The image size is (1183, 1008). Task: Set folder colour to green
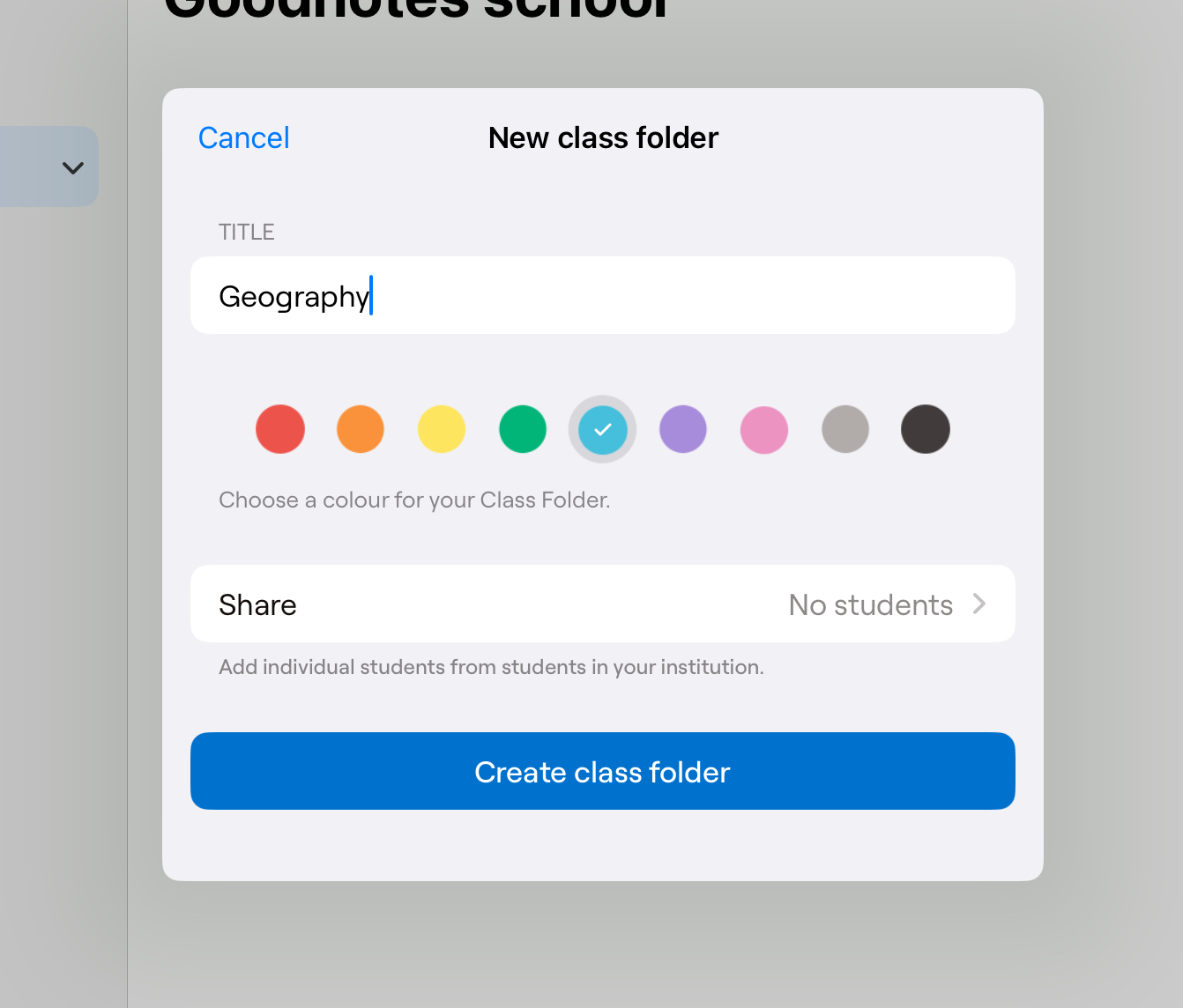coord(523,429)
